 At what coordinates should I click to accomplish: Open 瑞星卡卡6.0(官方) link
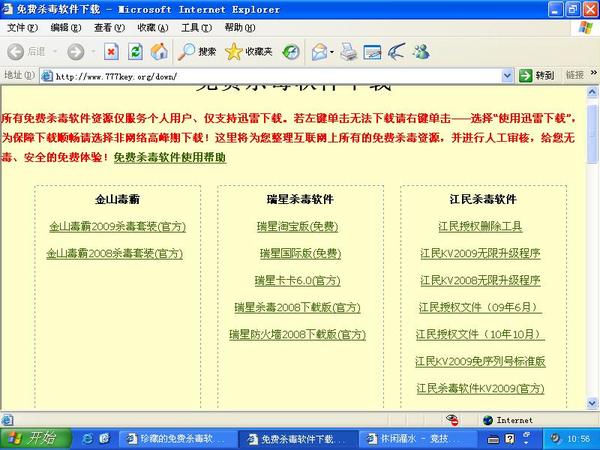click(x=297, y=280)
